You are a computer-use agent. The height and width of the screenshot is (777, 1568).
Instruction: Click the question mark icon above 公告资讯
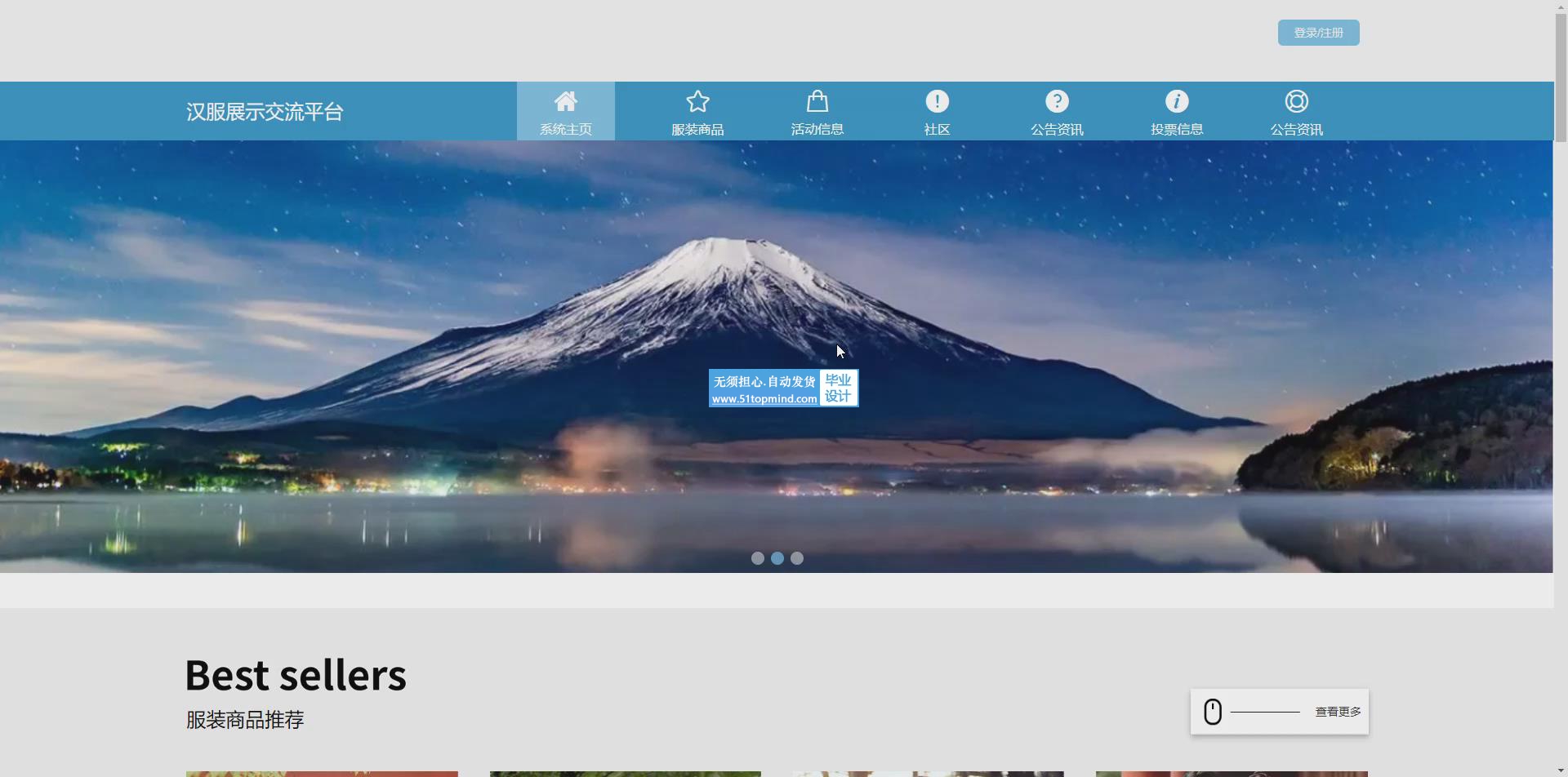click(1057, 101)
